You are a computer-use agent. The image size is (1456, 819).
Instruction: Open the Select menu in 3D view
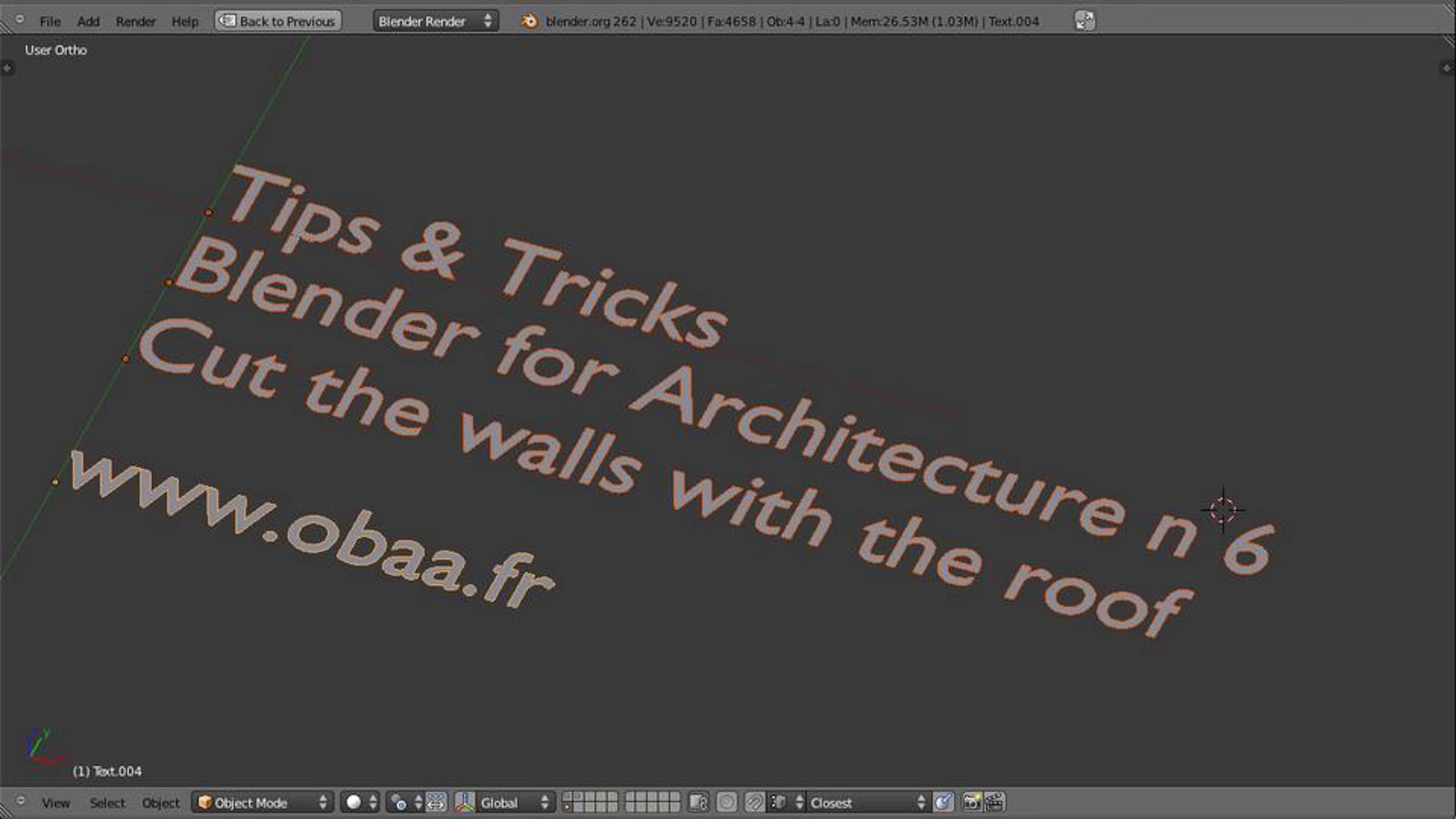tap(107, 803)
